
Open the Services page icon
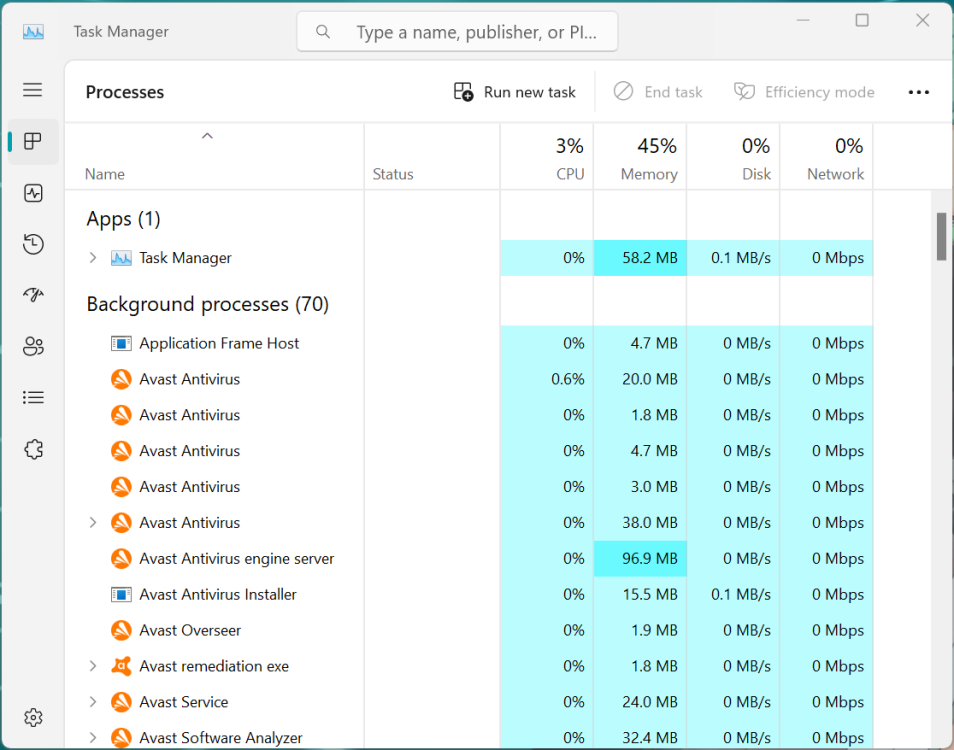pos(33,449)
